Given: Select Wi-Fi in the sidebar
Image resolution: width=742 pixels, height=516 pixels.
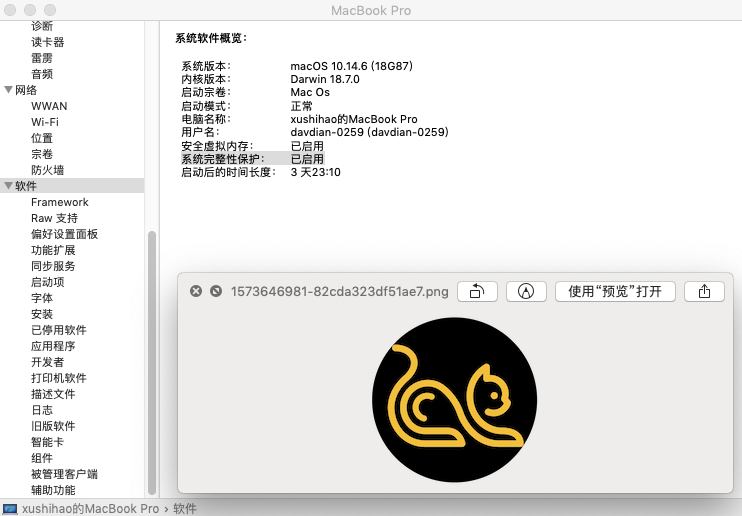Looking at the screenshot, I should (45, 122).
